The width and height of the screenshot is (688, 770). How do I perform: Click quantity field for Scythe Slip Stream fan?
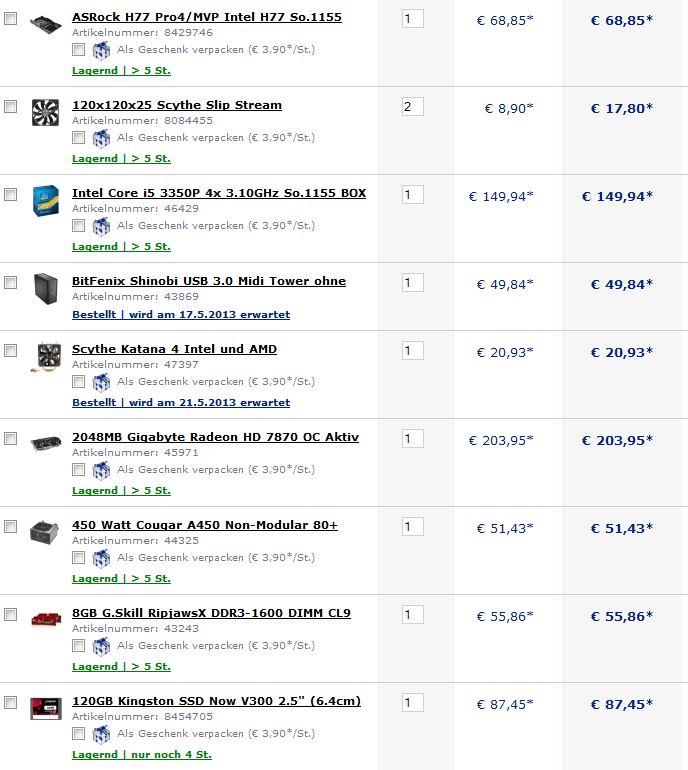(x=413, y=107)
